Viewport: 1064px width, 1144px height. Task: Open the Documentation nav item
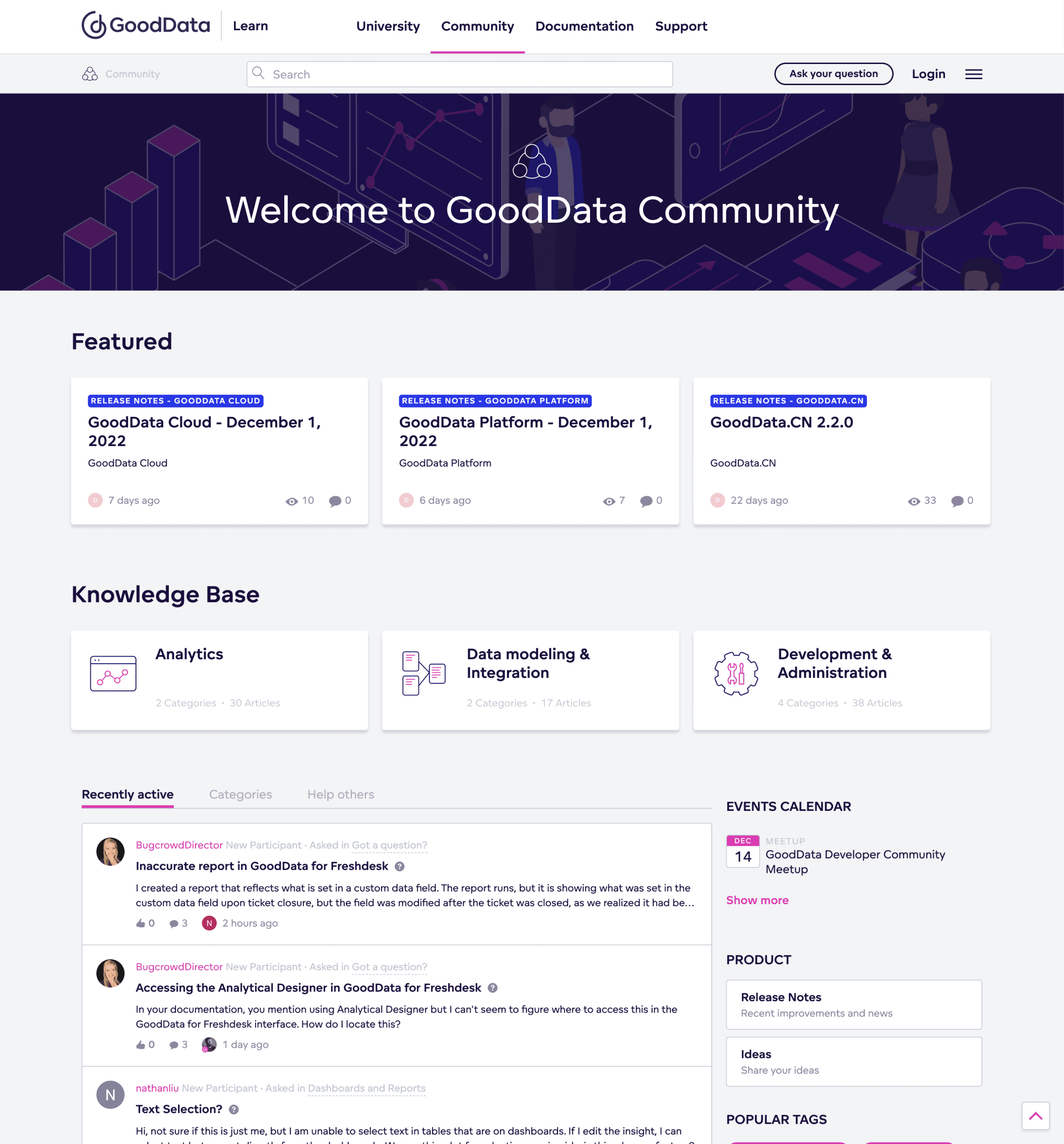(x=584, y=27)
